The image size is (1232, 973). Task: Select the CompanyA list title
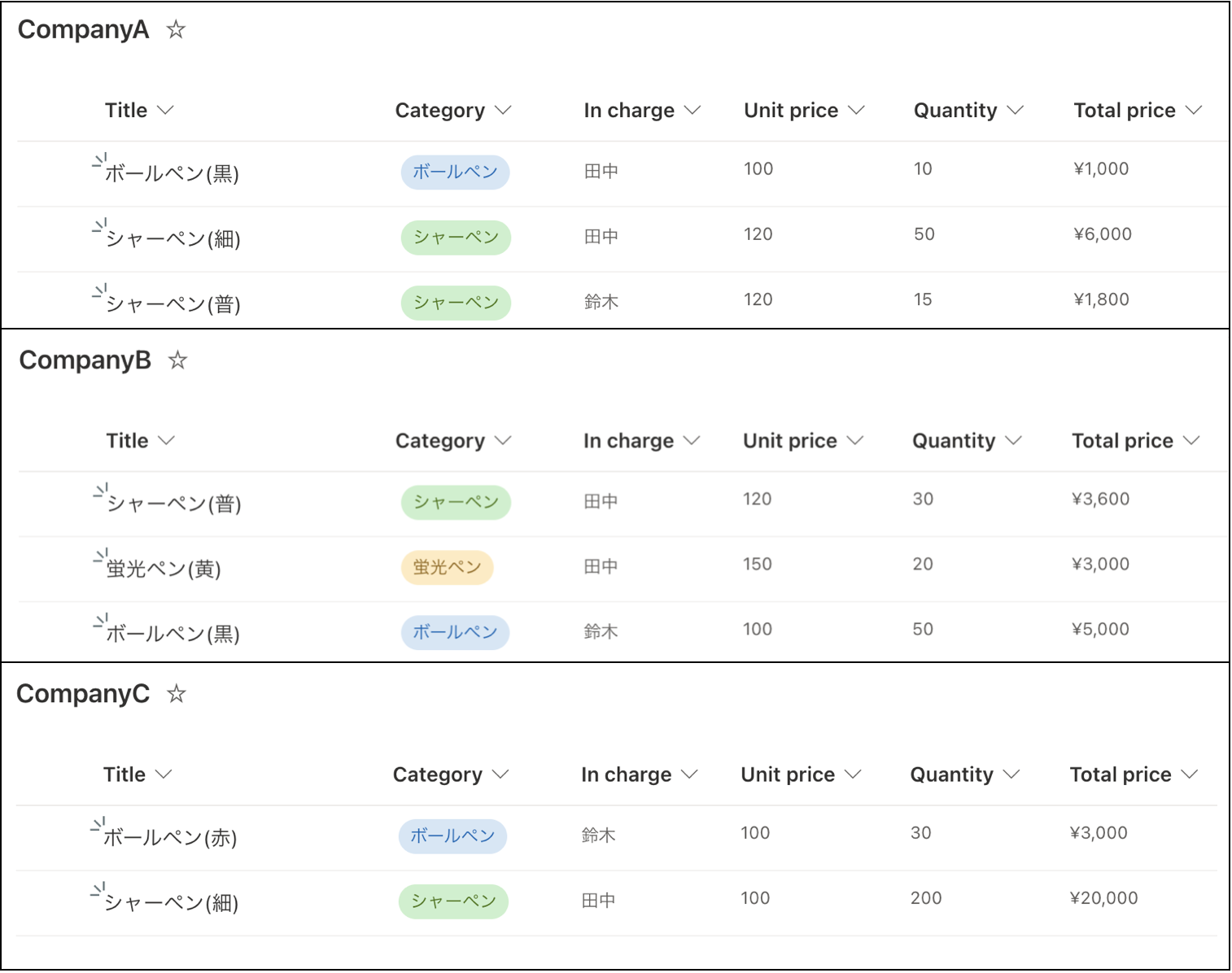[83, 30]
